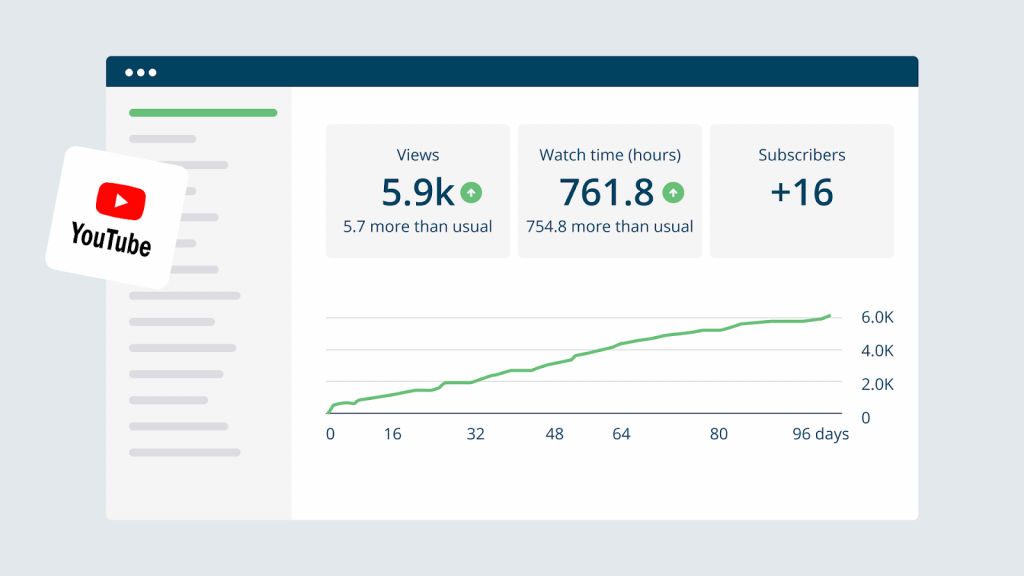Screen dimensions: 1024x576
Task: Select the first sidebar navigation entry
Action: [x=164, y=140]
